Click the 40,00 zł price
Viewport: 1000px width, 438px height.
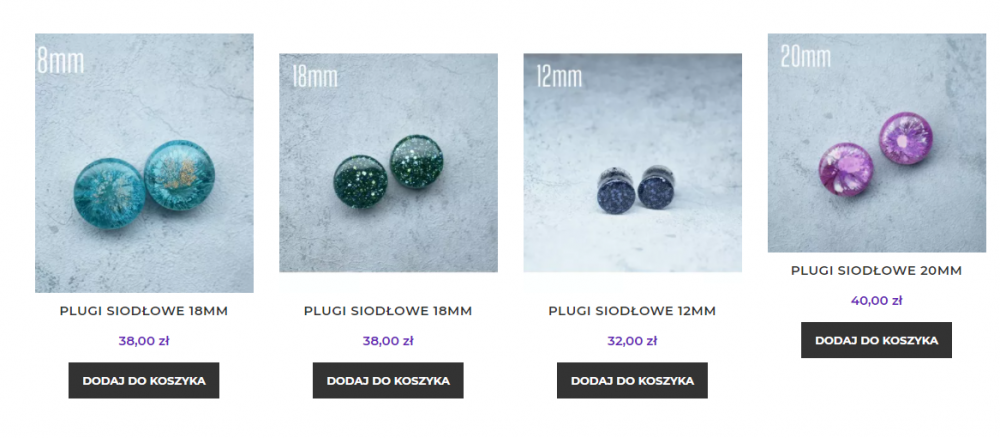tap(877, 301)
